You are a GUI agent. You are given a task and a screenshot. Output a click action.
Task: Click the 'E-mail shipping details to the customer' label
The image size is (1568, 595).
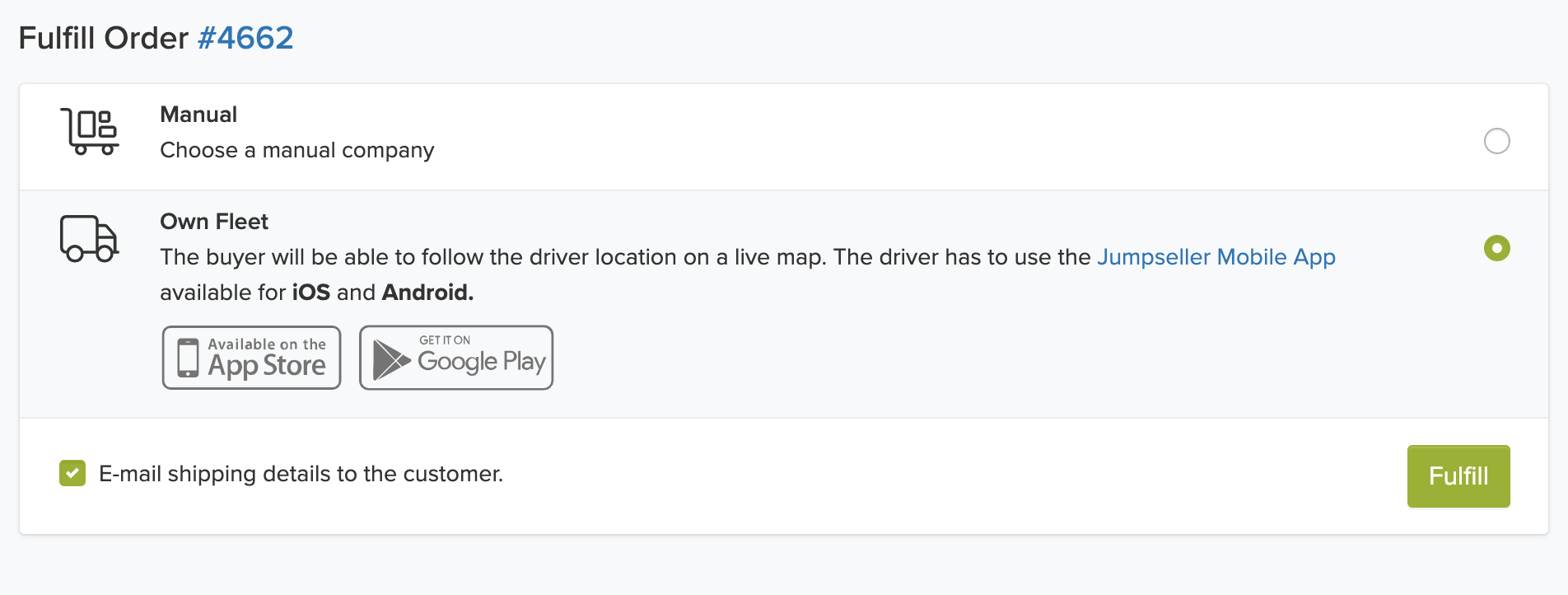(x=301, y=474)
